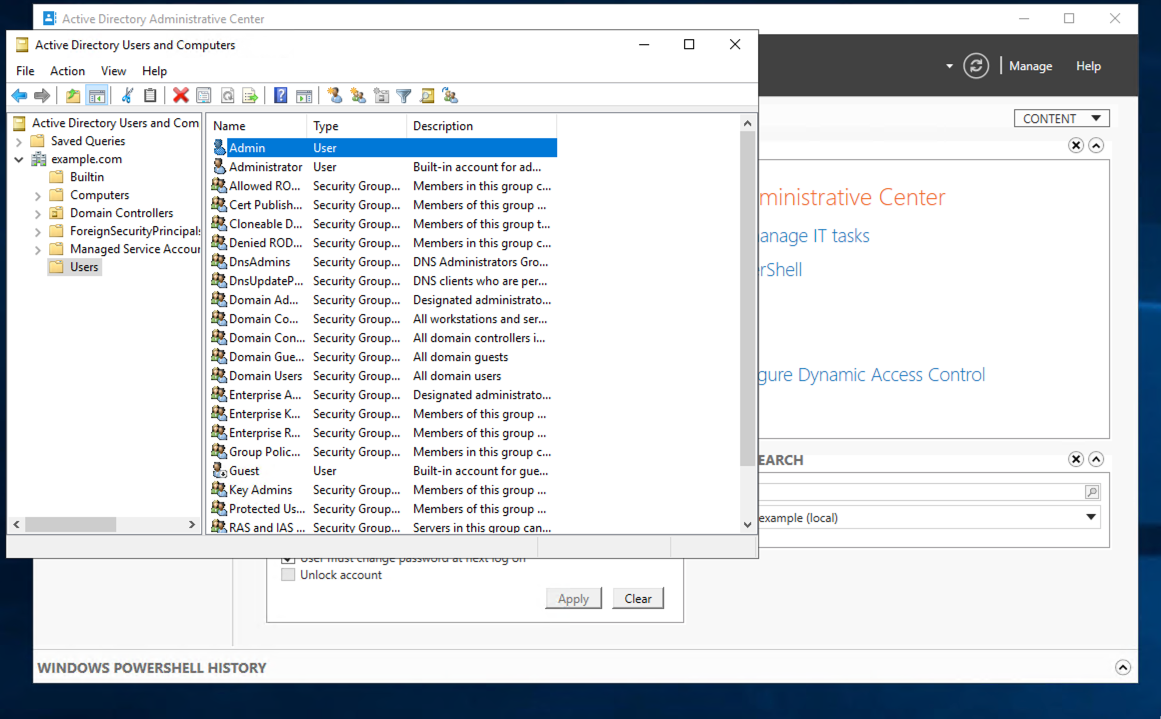Open the Help menu in Users and Computers
1161x719 pixels.
(154, 71)
